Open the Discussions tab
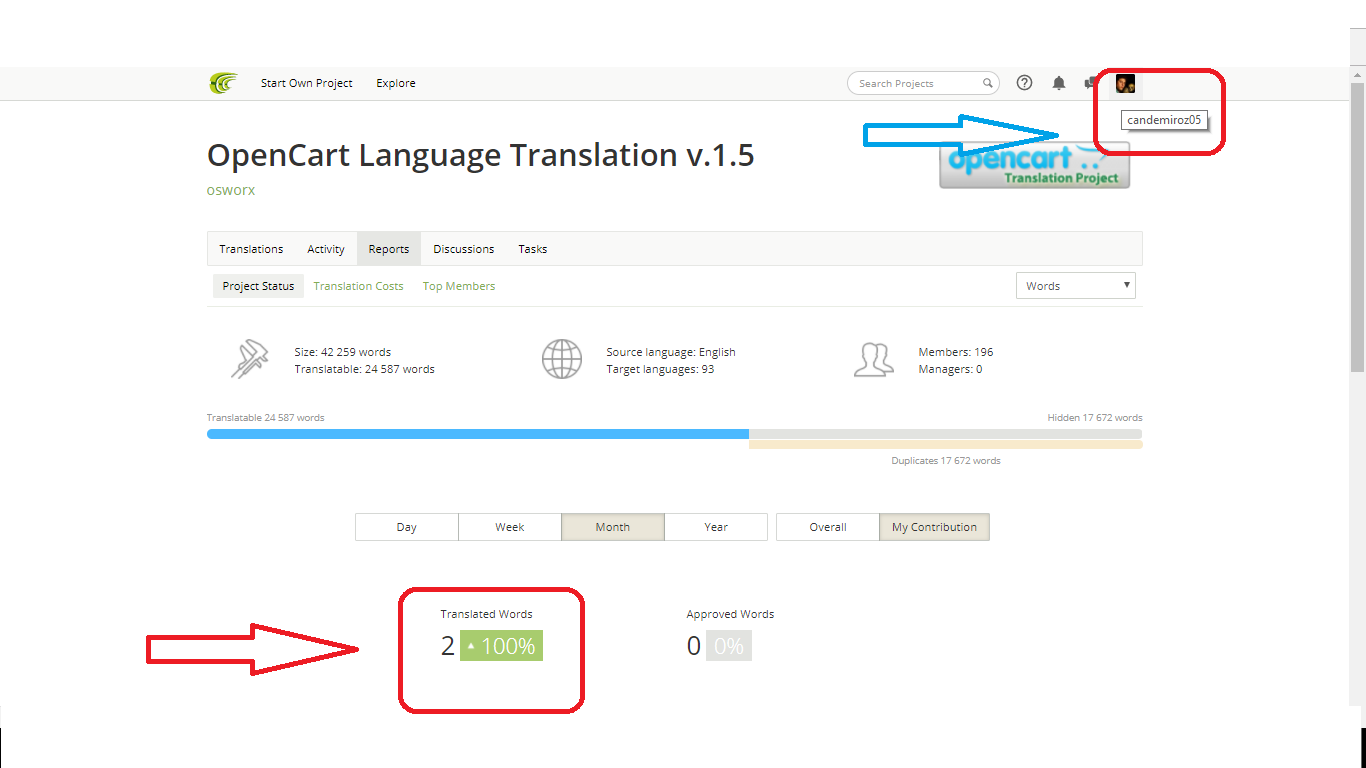 (x=464, y=249)
